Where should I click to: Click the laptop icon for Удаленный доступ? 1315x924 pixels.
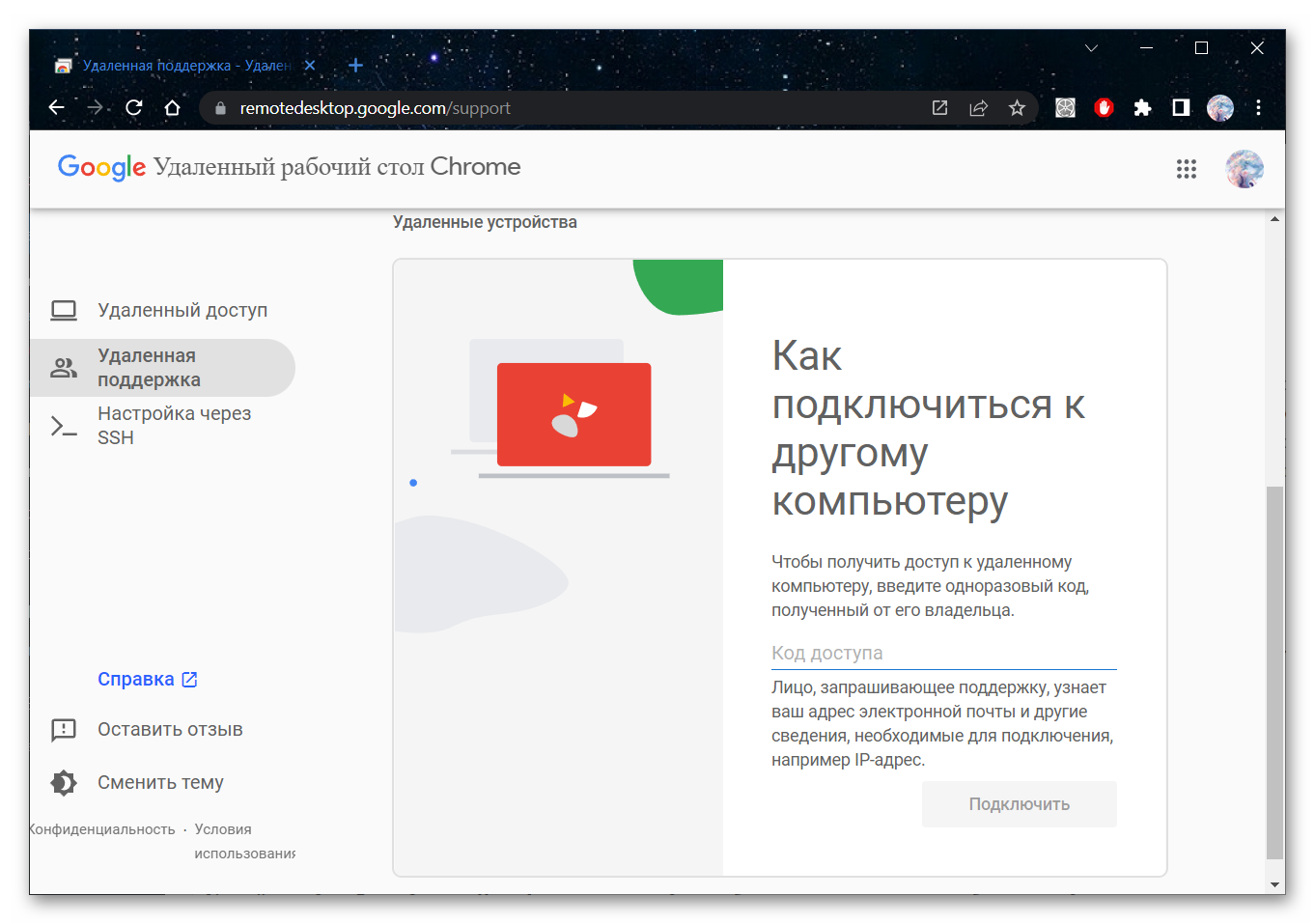64,310
